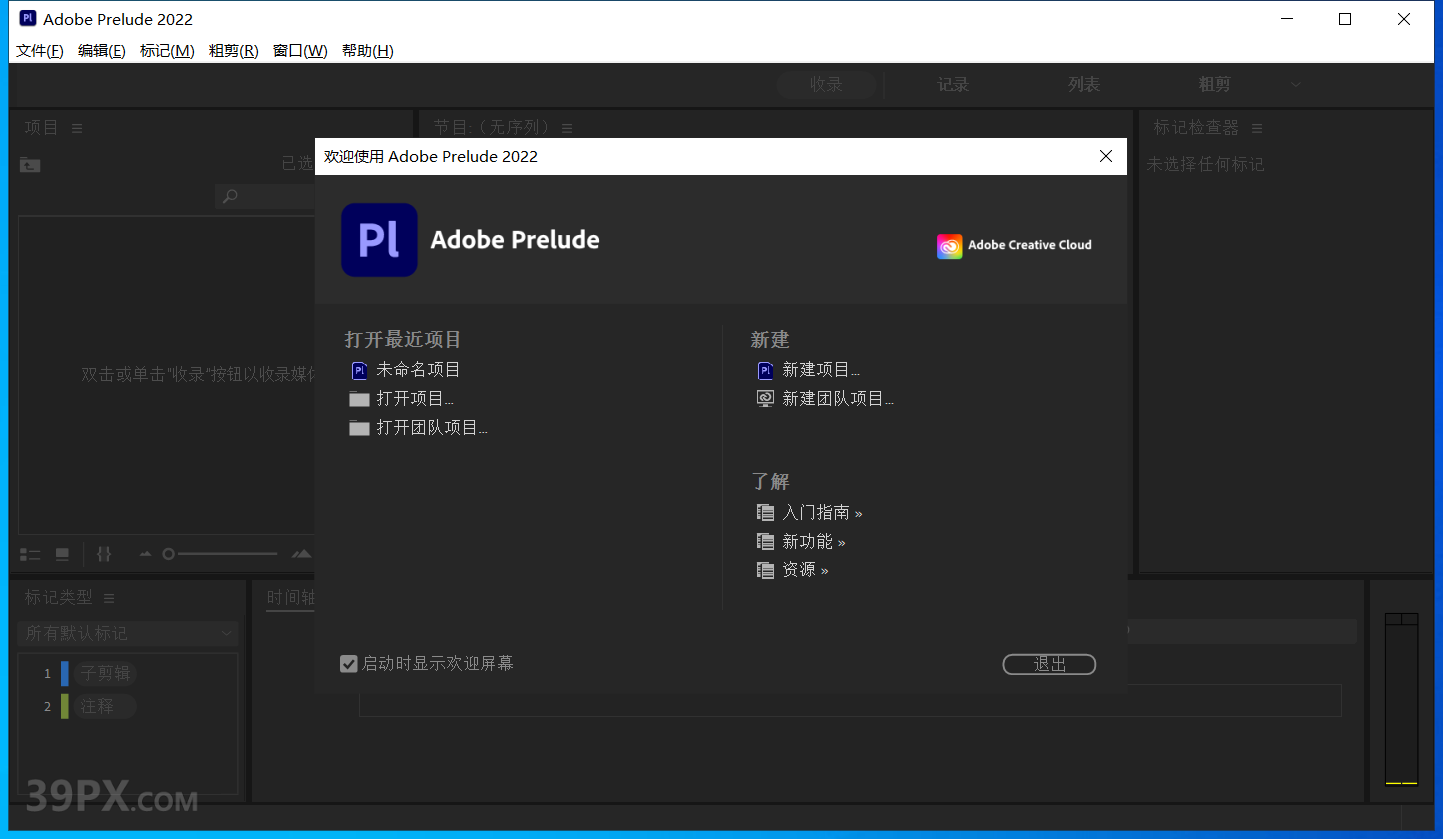Click the document icon beside 资源
Image resolution: width=1443 pixels, height=839 pixels.
point(765,570)
